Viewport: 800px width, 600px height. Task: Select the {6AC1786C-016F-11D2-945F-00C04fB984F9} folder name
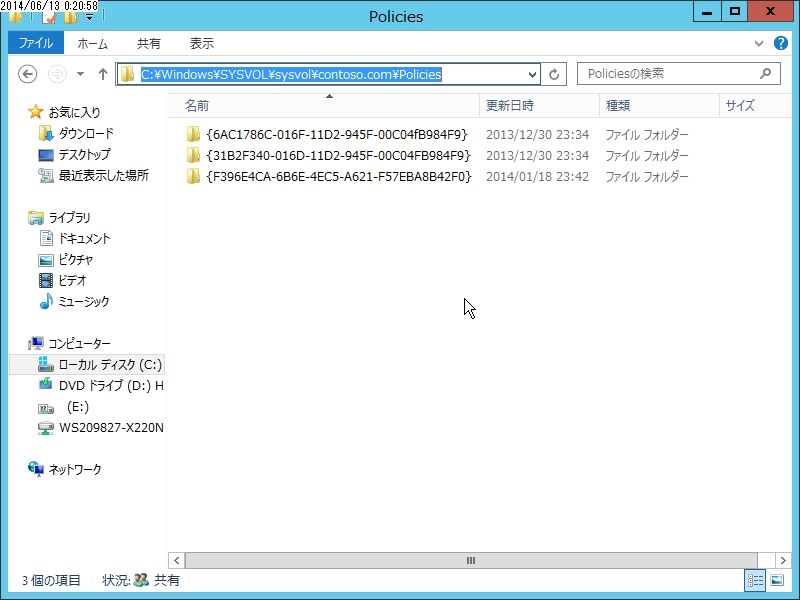click(337, 134)
